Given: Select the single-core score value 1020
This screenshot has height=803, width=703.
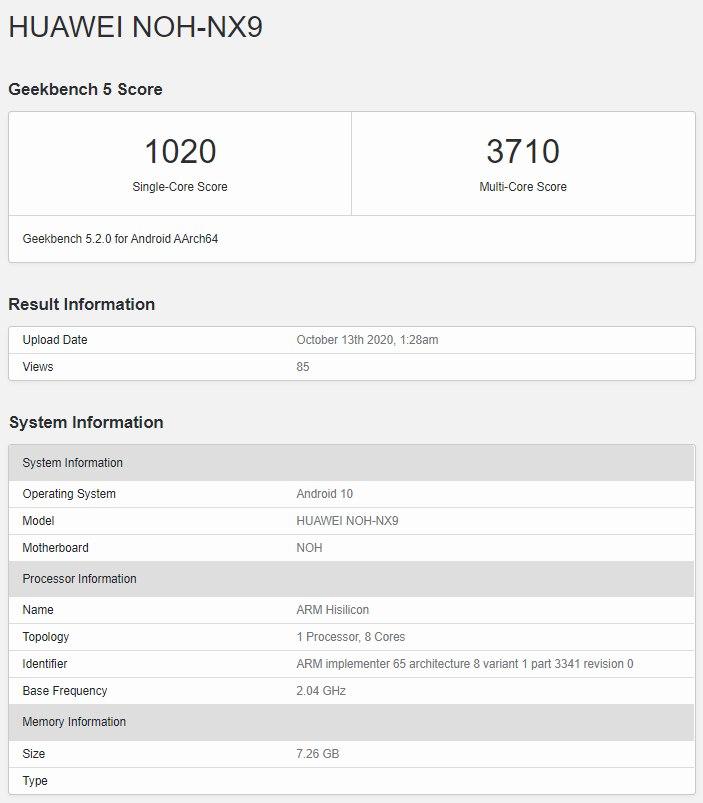Looking at the screenshot, I should pyautogui.click(x=180, y=151).
